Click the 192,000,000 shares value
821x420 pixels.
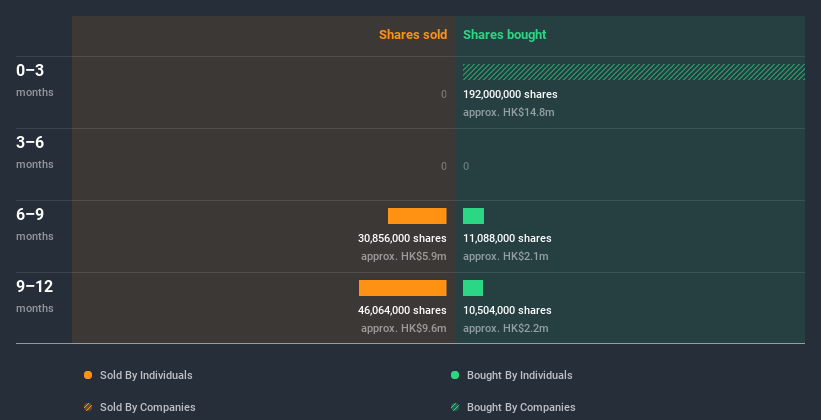click(x=510, y=94)
